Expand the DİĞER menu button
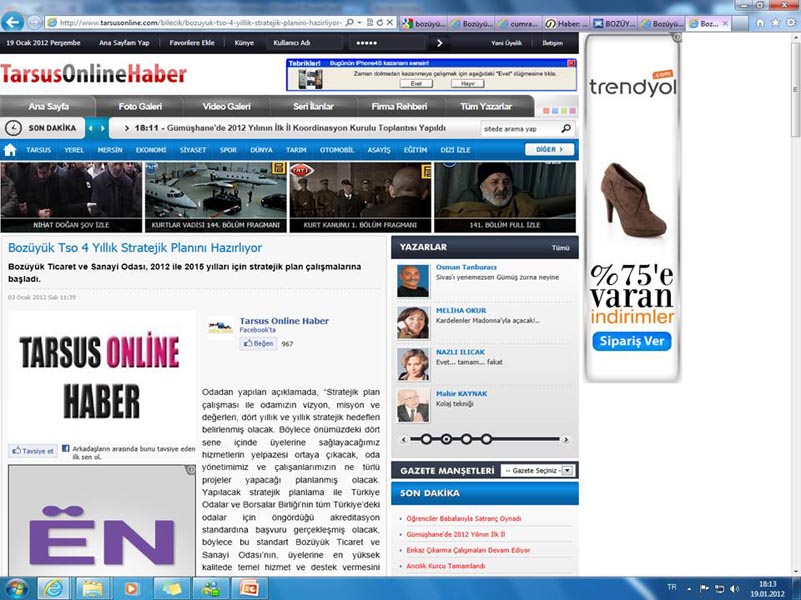 (549, 149)
